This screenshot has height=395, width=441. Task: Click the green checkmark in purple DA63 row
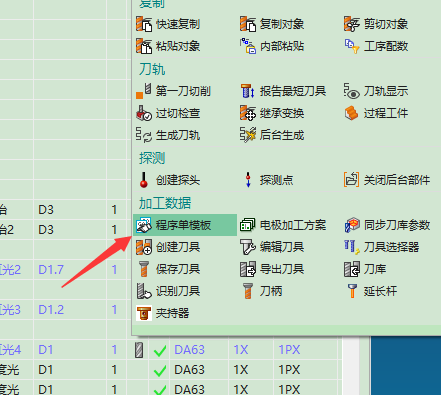(160, 350)
